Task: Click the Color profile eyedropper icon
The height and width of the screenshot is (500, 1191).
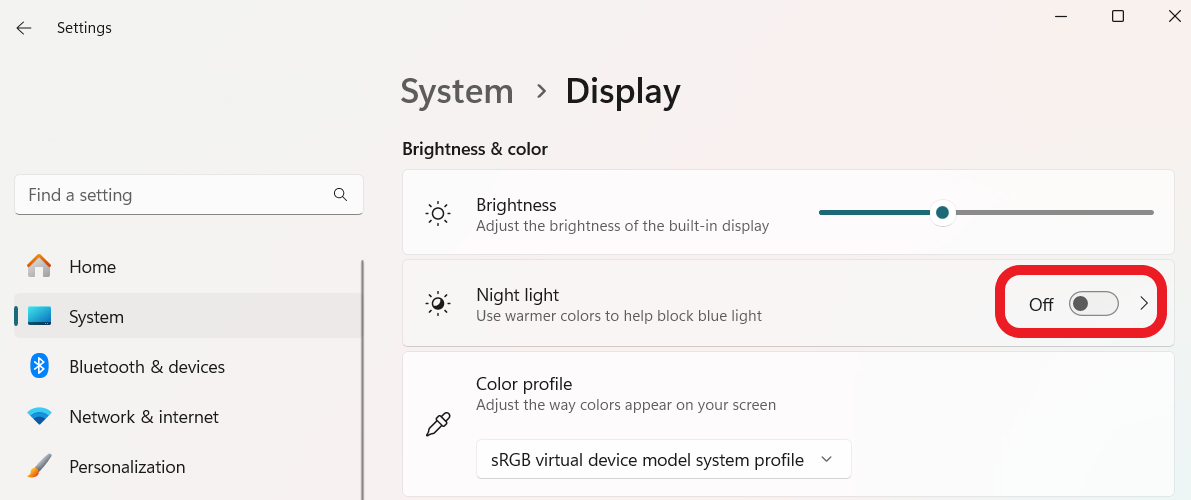Action: point(438,425)
